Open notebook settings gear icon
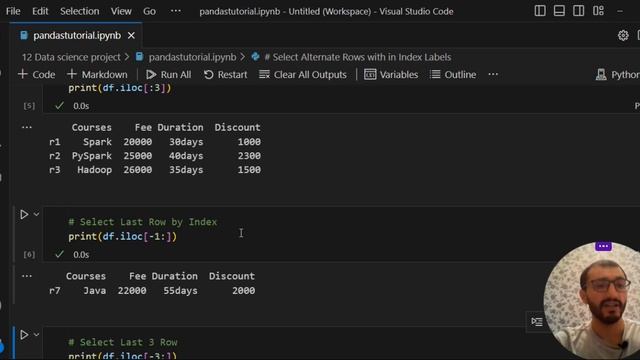Screen dimensions: 640x360 point(623,36)
